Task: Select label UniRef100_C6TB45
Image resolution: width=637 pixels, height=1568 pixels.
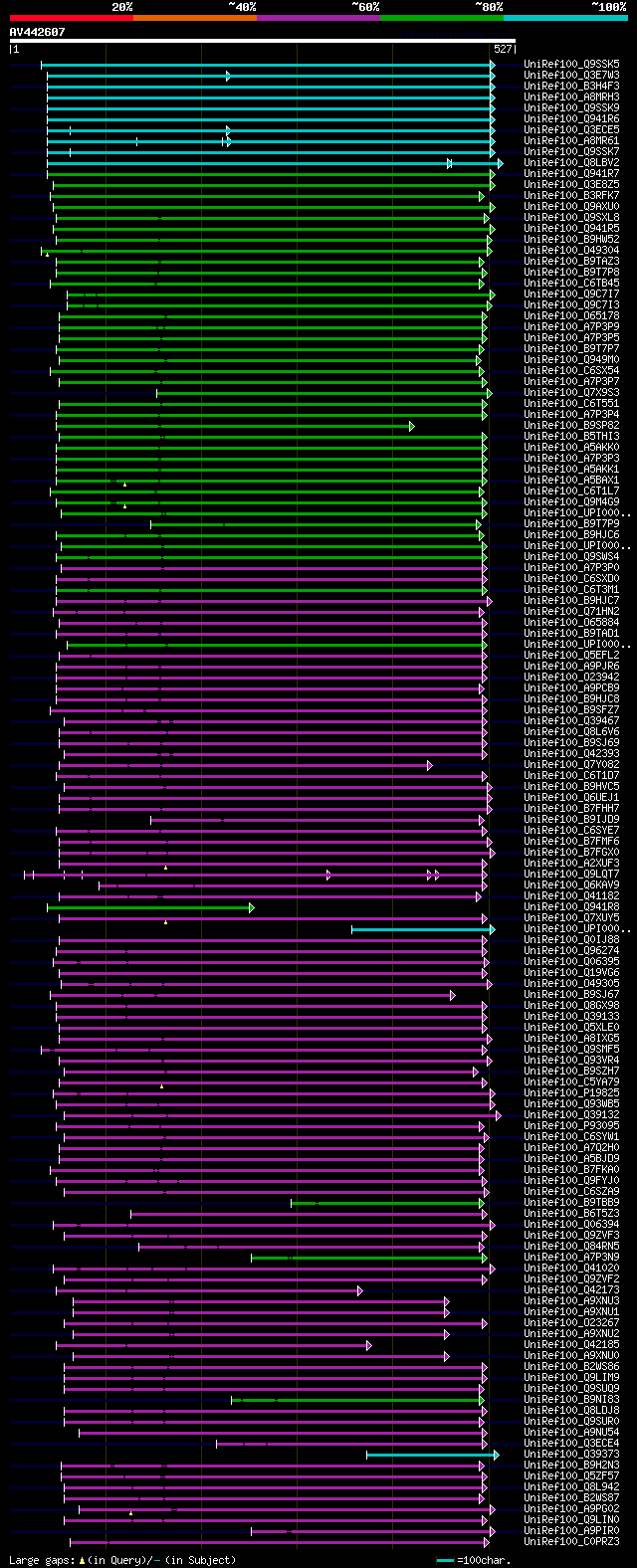Action: pos(572,283)
